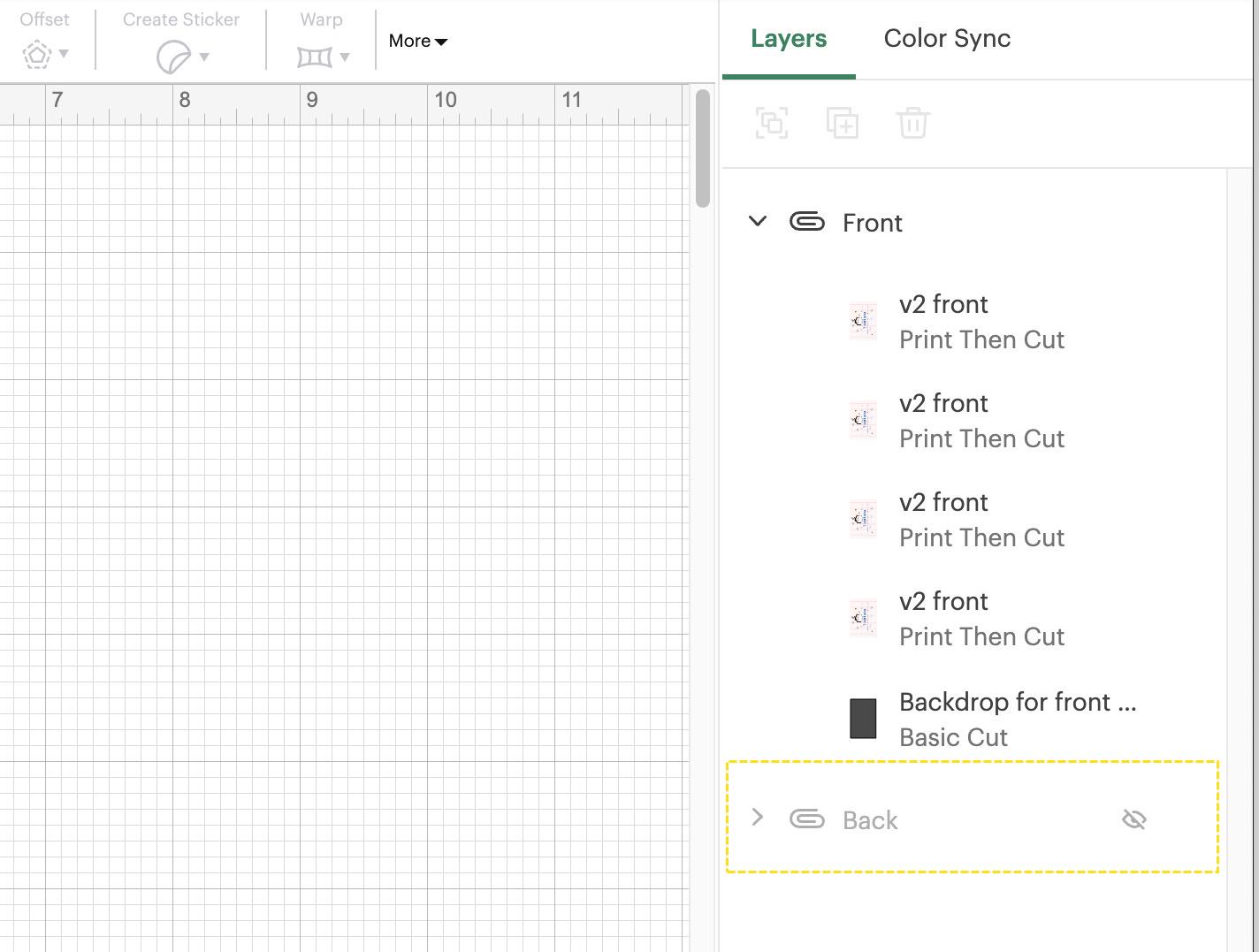Image resolution: width=1259 pixels, height=952 pixels.
Task: Expand the Back attached group
Action: tap(757, 818)
